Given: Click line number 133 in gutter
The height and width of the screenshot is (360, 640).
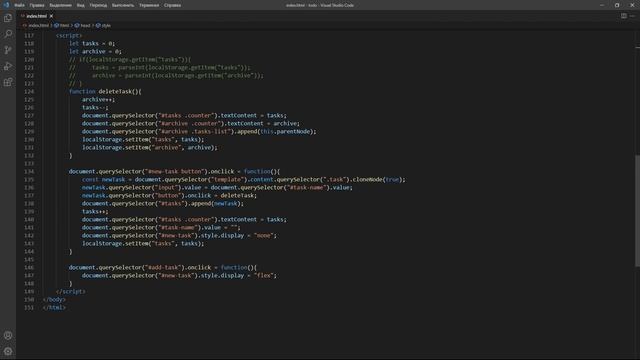Looking at the screenshot, I should pos(29,164).
